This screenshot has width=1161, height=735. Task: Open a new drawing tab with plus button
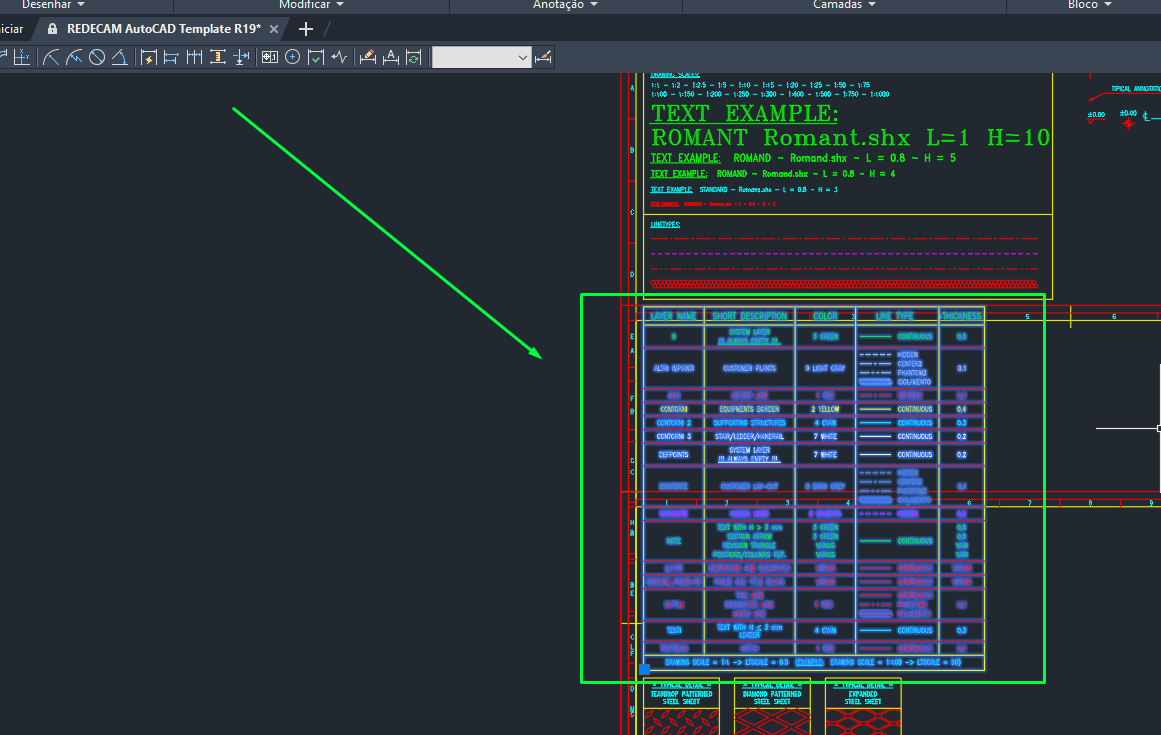pos(306,29)
